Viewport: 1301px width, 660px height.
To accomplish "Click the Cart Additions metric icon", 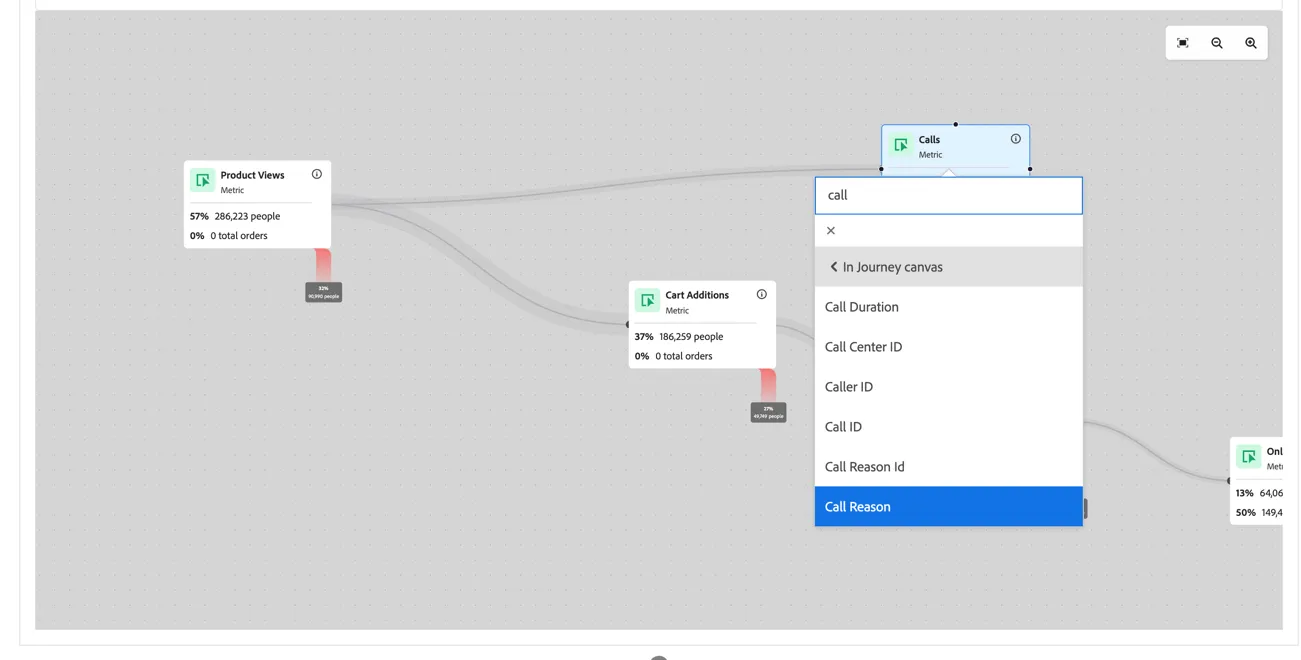I will 648,301.
